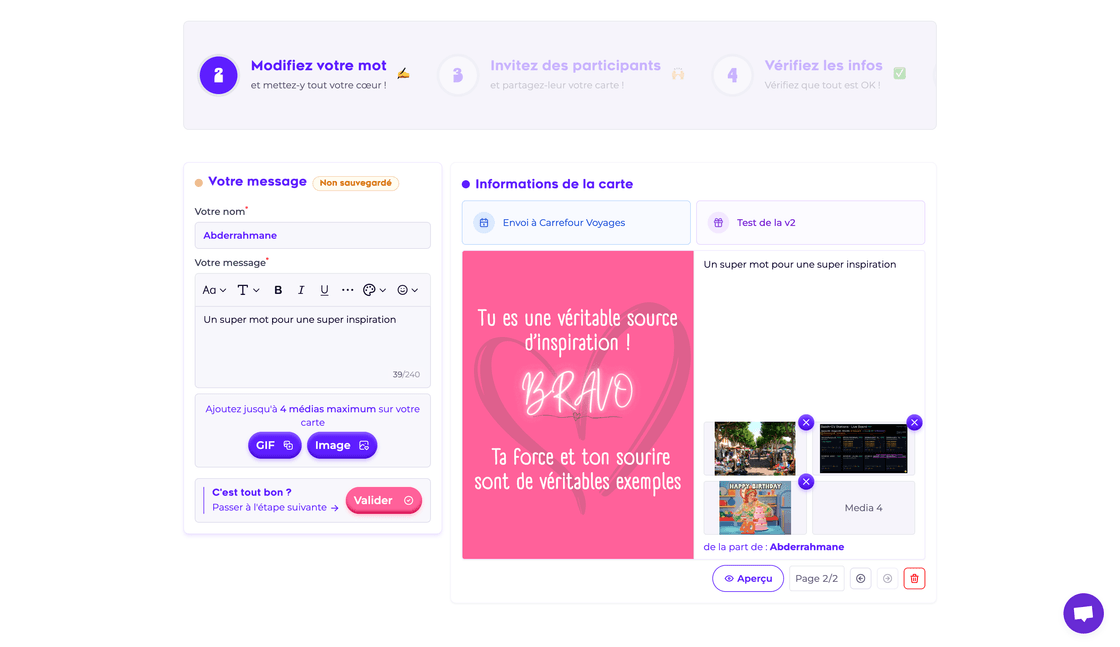The height and width of the screenshot is (647, 1120).
Task: Delete the current card page via trash icon
Action: coord(914,578)
